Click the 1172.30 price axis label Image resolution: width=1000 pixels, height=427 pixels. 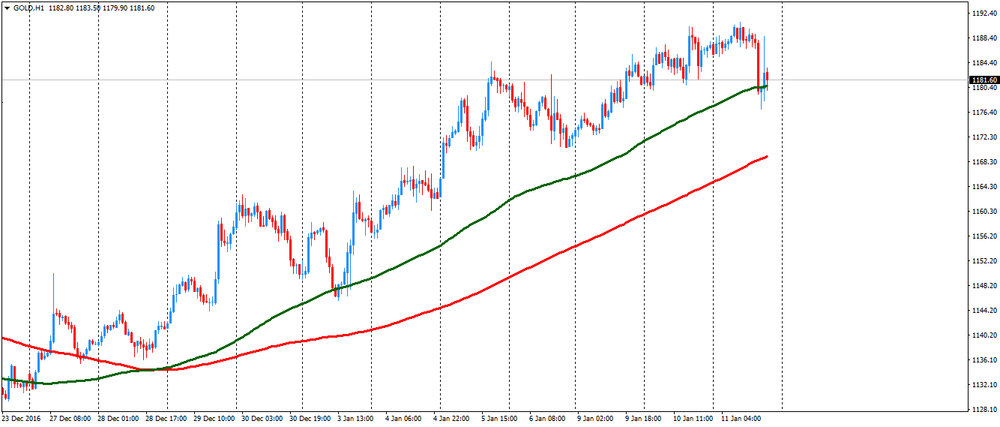983,137
